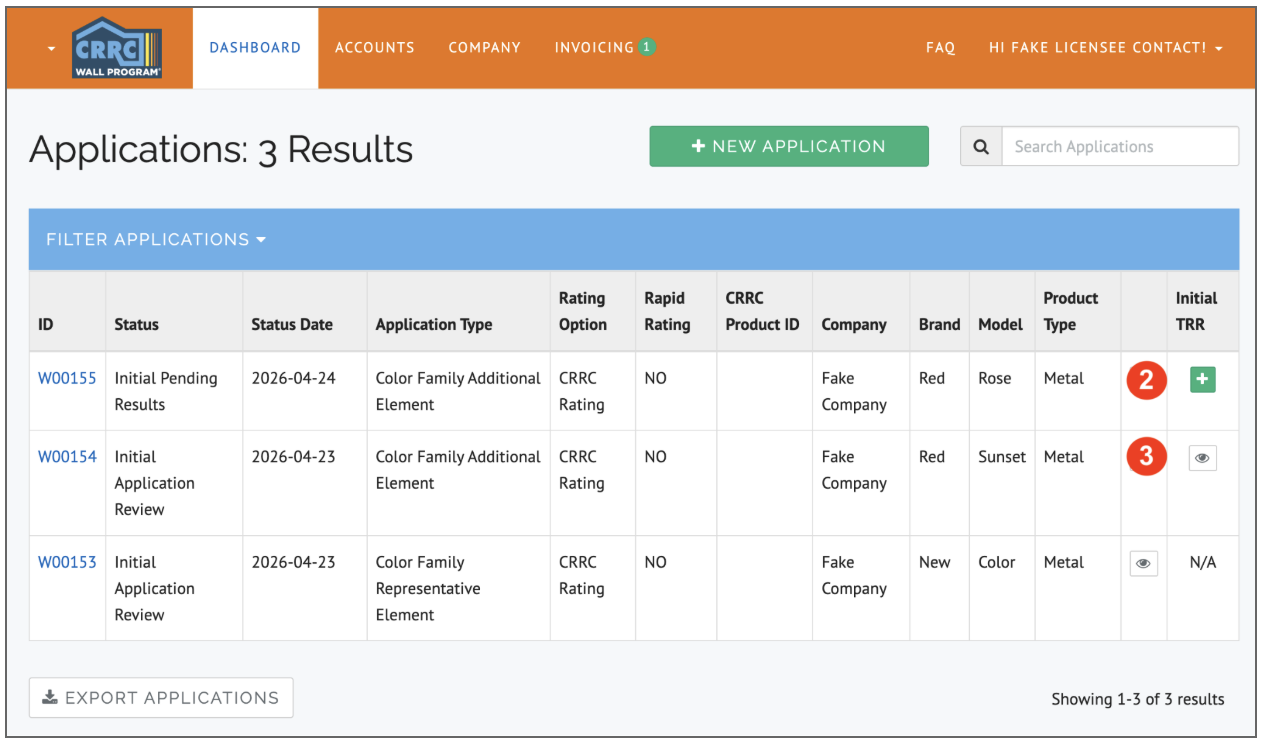Image resolution: width=1264 pixels, height=744 pixels.
Task: Switch to the Dashboard tab
Action: (x=255, y=48)
